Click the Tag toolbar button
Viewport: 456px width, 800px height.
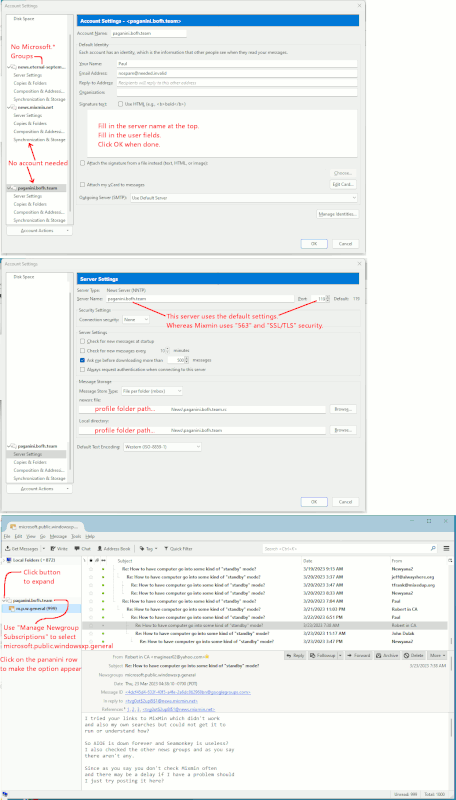pyautogui.click(x=147, y=548)
